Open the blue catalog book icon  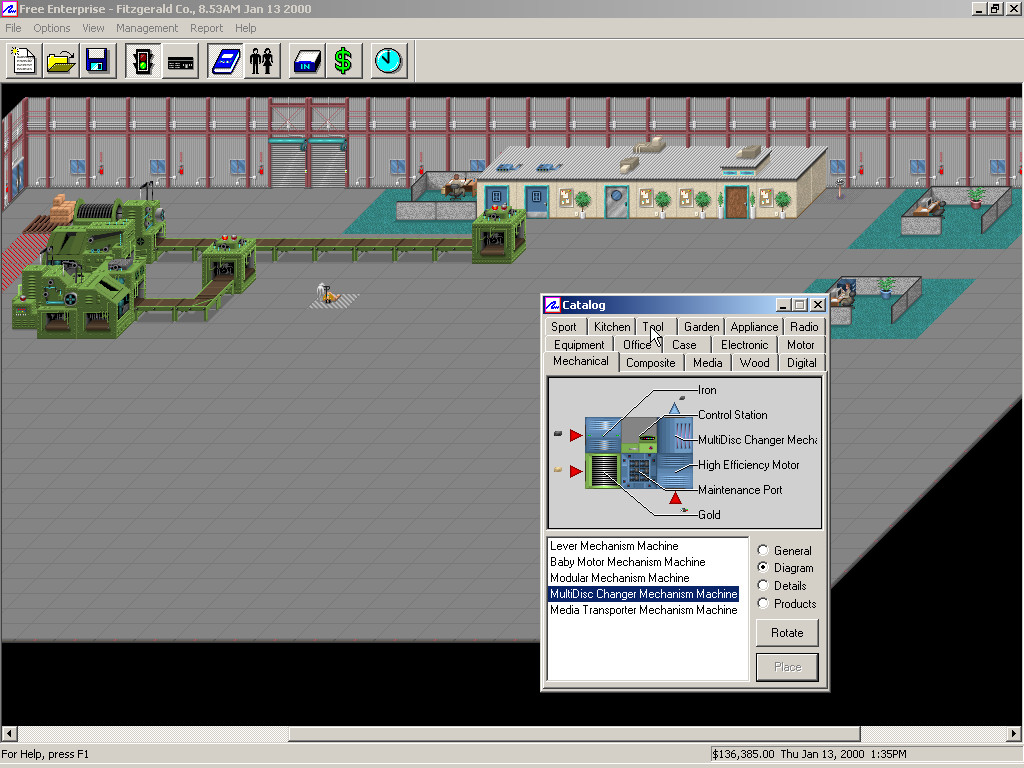[x=225, y=62]
